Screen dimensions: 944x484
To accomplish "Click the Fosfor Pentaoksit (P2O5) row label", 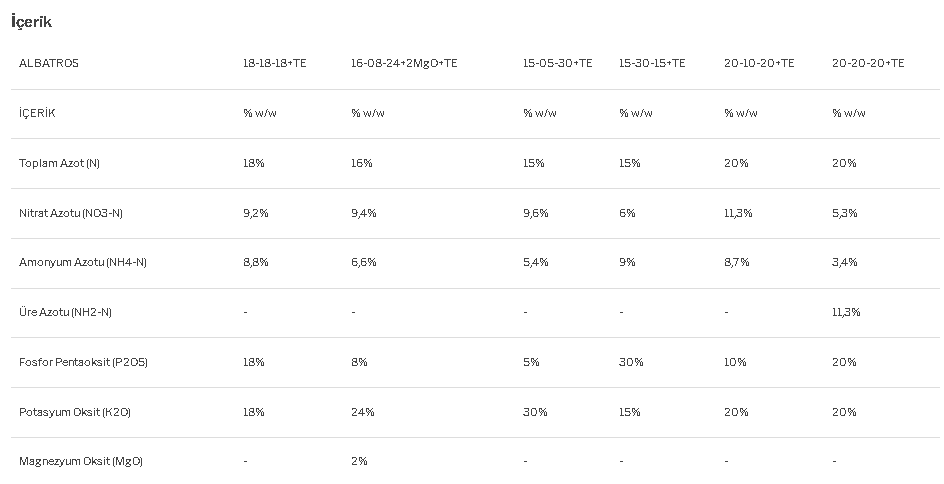I will 83,362.
